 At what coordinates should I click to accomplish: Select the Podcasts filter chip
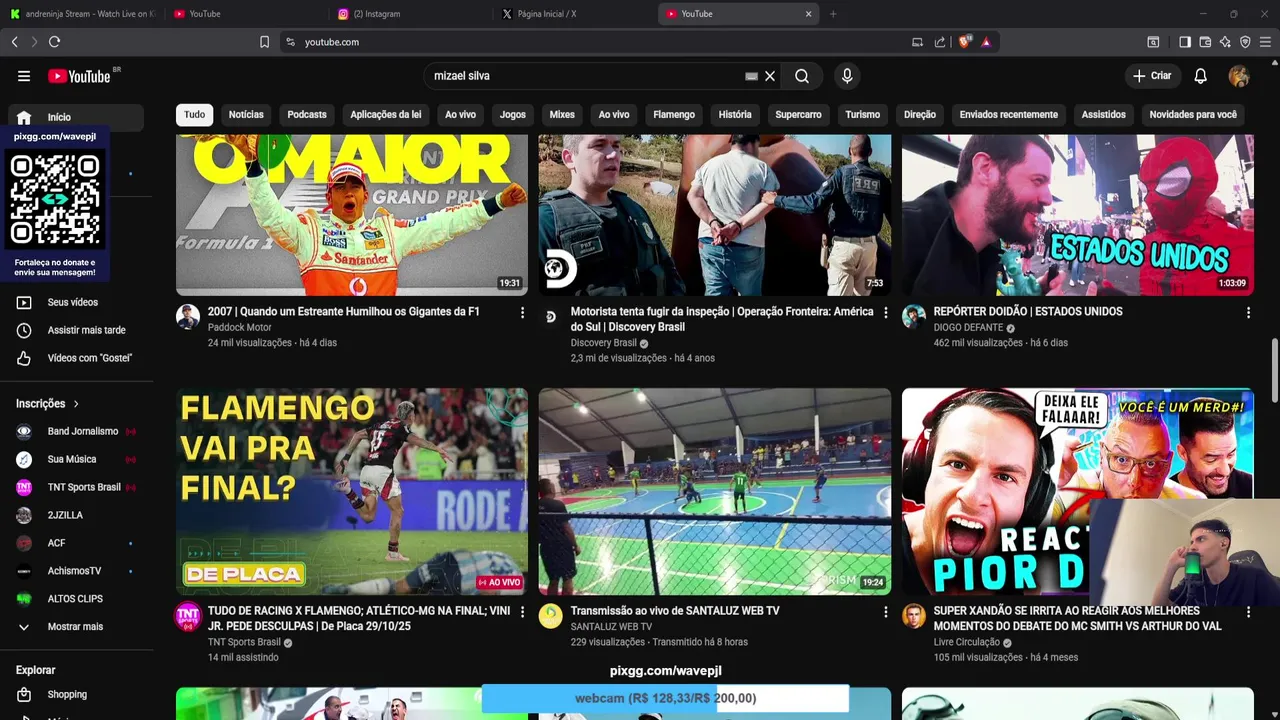307,115
